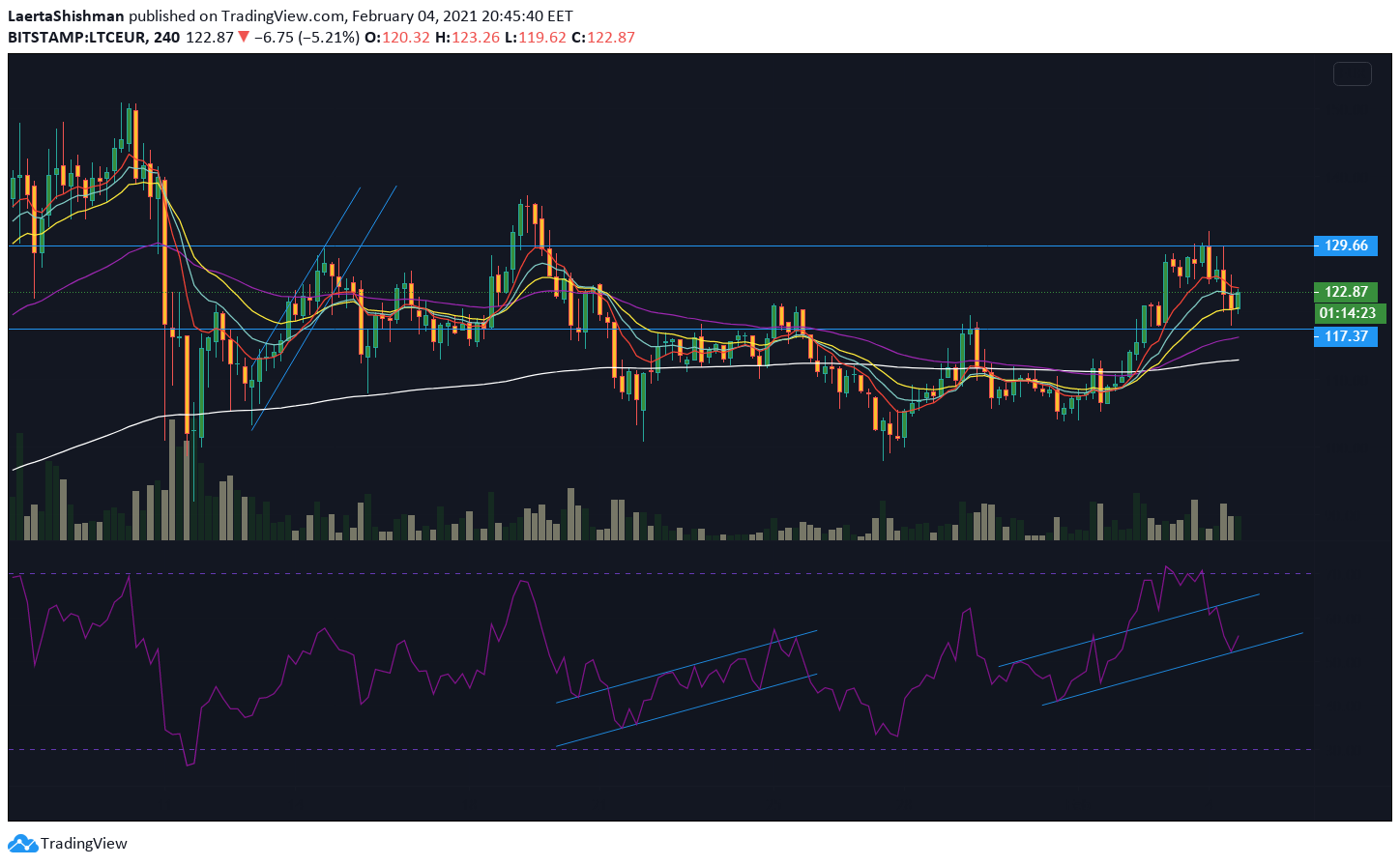Click the TradingView text at bottom left
Image resolution: width=1400 pixels, height=866 pixels.
click(83, 844)
